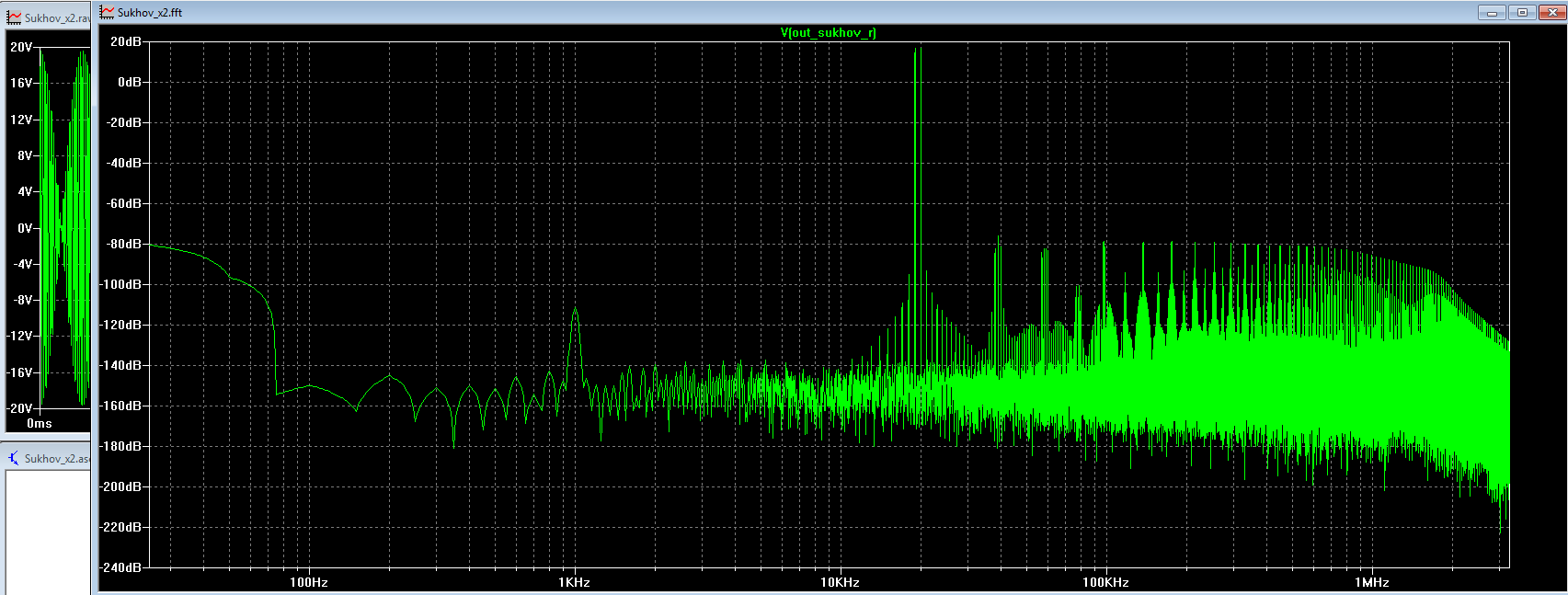Image resolution: width=1568 pixels, height=595 pixels.
Task: Click the -60dB vertical axis label
Action: click(123, 203)
